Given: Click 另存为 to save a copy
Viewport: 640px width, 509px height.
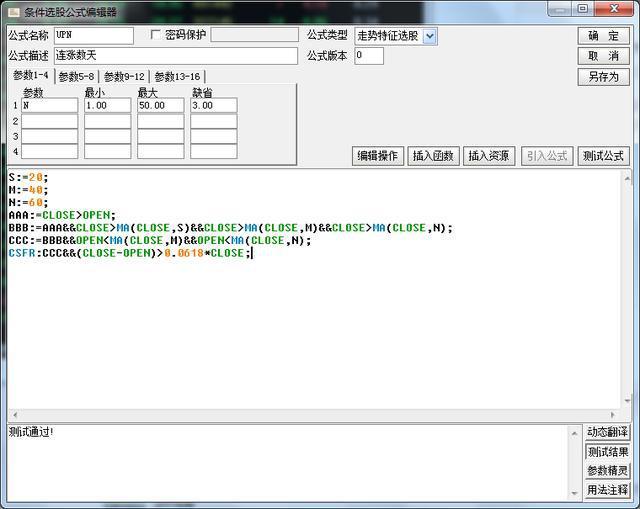Looking at the screenshot, I should 603,77.
